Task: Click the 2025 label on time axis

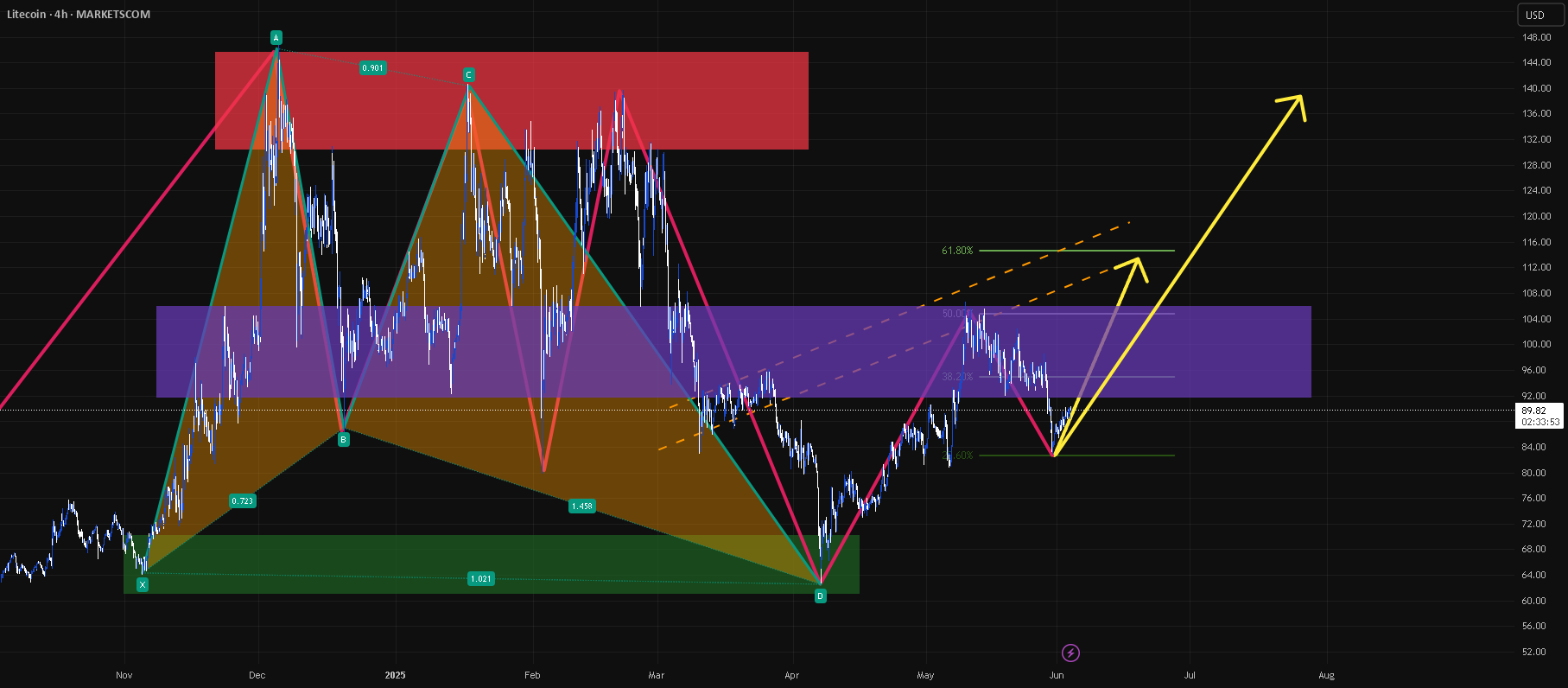Action: coord(395,675)
